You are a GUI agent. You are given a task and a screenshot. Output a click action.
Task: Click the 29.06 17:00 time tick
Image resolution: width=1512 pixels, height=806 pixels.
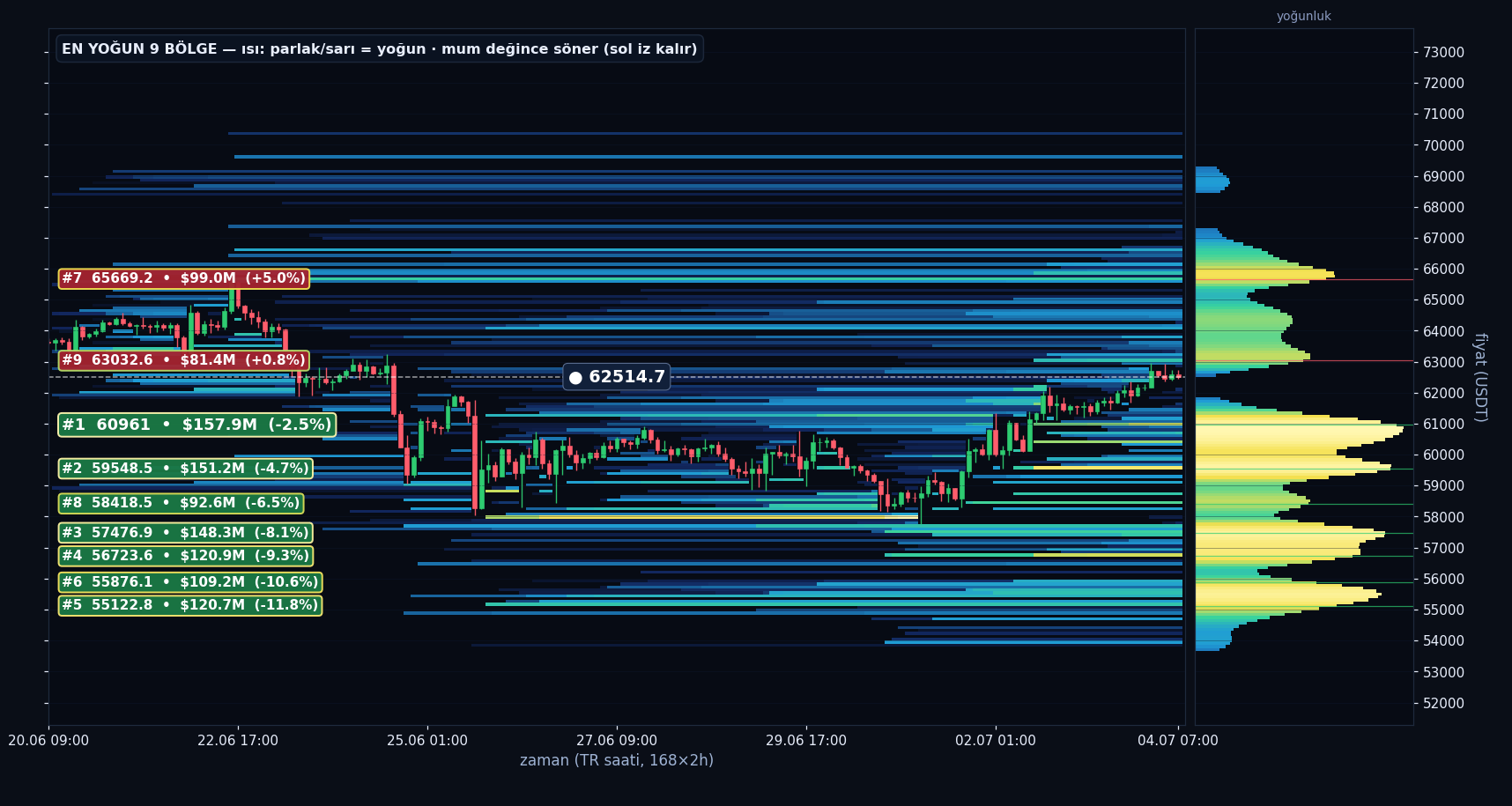point(806,741)
